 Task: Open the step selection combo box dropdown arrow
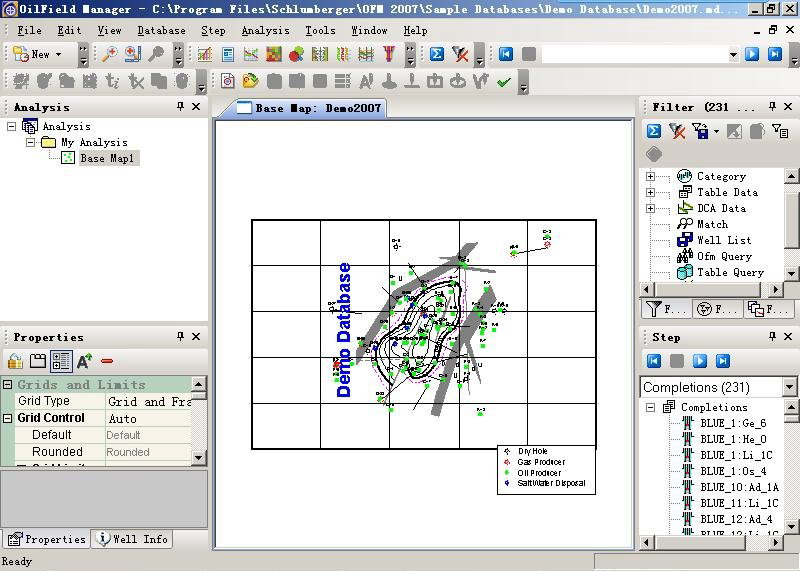(x=733, y=54)
